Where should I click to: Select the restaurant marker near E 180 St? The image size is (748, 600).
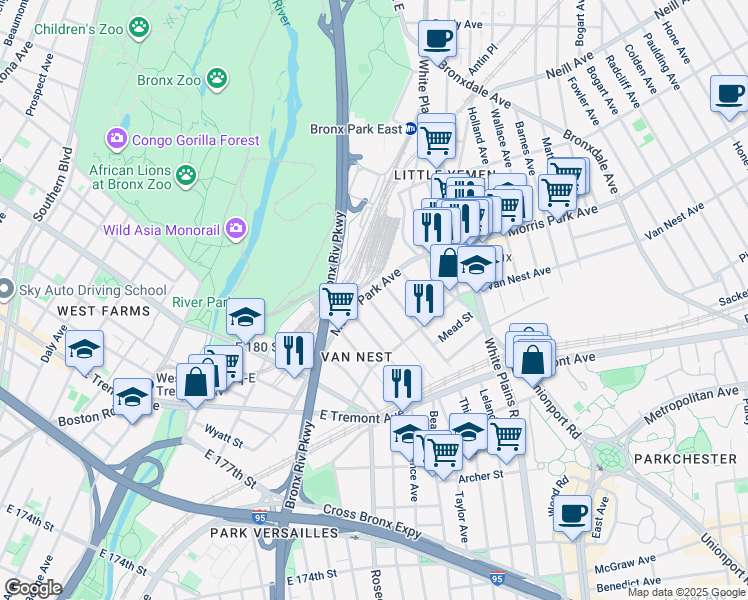(294, 352)
